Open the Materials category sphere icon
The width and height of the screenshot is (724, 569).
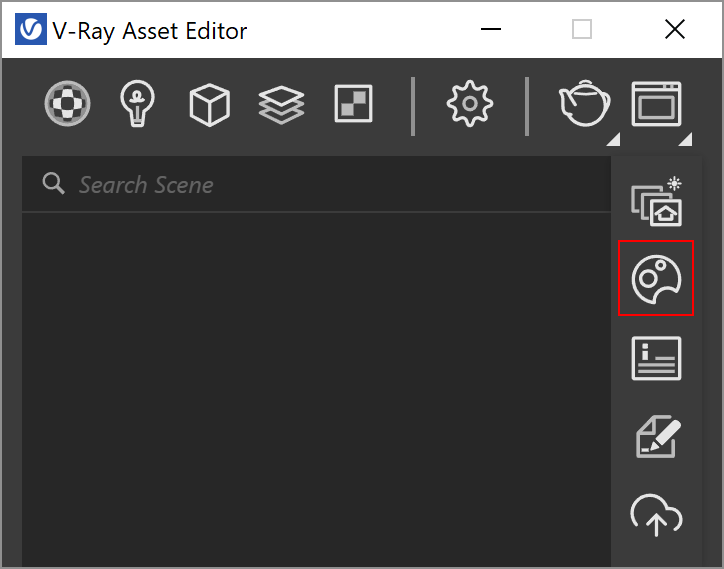coord(67,103)
